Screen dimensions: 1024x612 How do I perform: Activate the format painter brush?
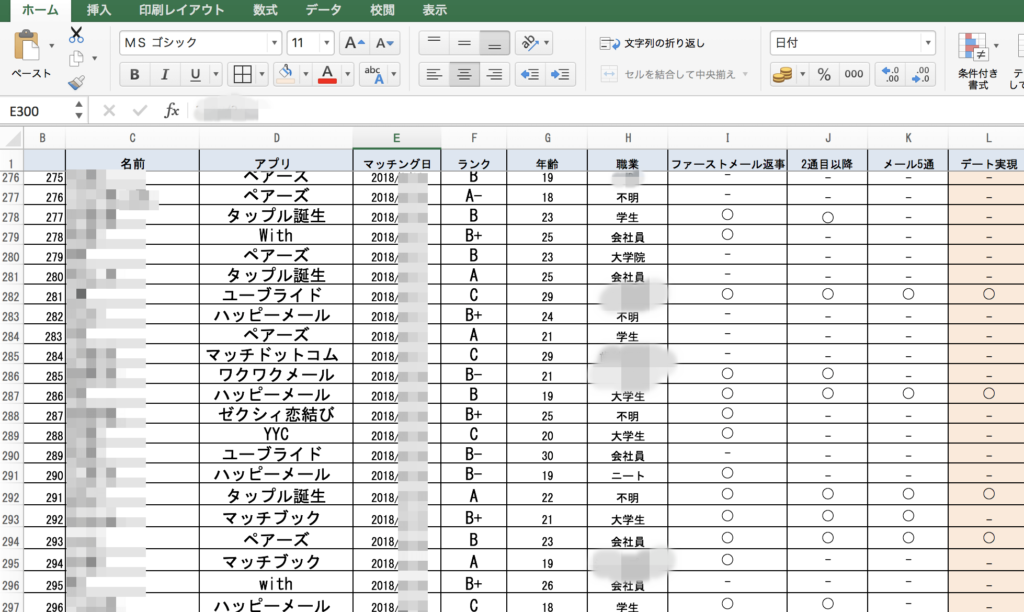pyautogui.click(x=76, y=82)
